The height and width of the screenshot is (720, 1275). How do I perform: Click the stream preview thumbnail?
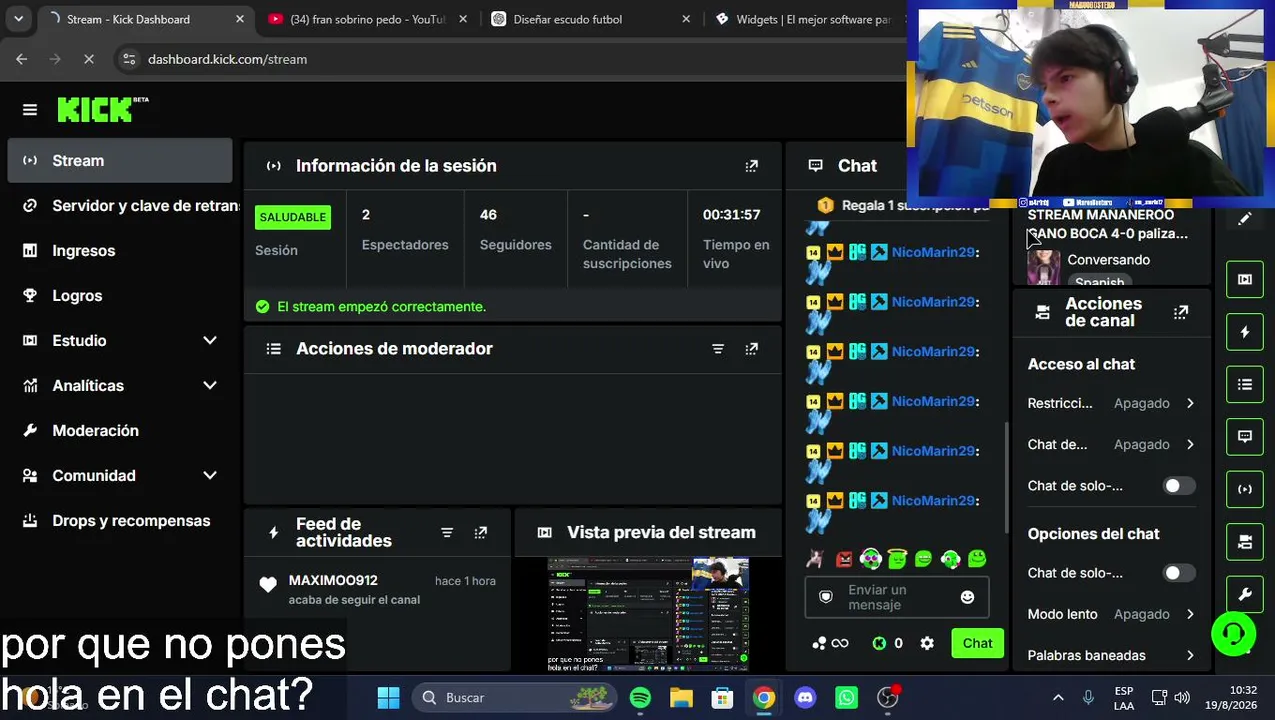pyautogui.click(x=648, y=613)
